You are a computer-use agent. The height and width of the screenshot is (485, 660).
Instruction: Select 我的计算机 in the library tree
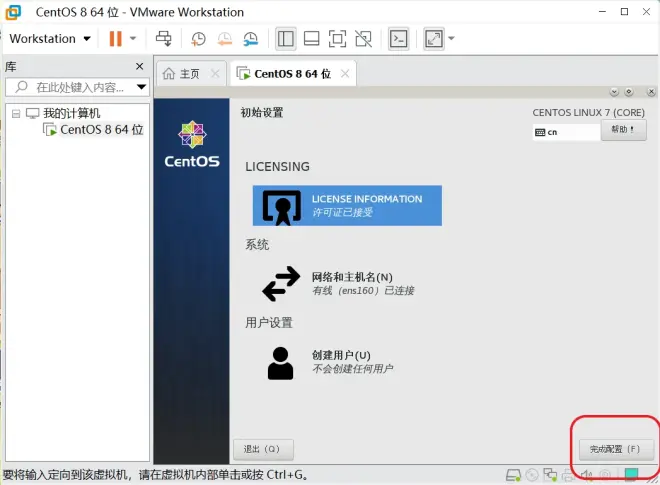pyautogui.click(x=72, y=113)
